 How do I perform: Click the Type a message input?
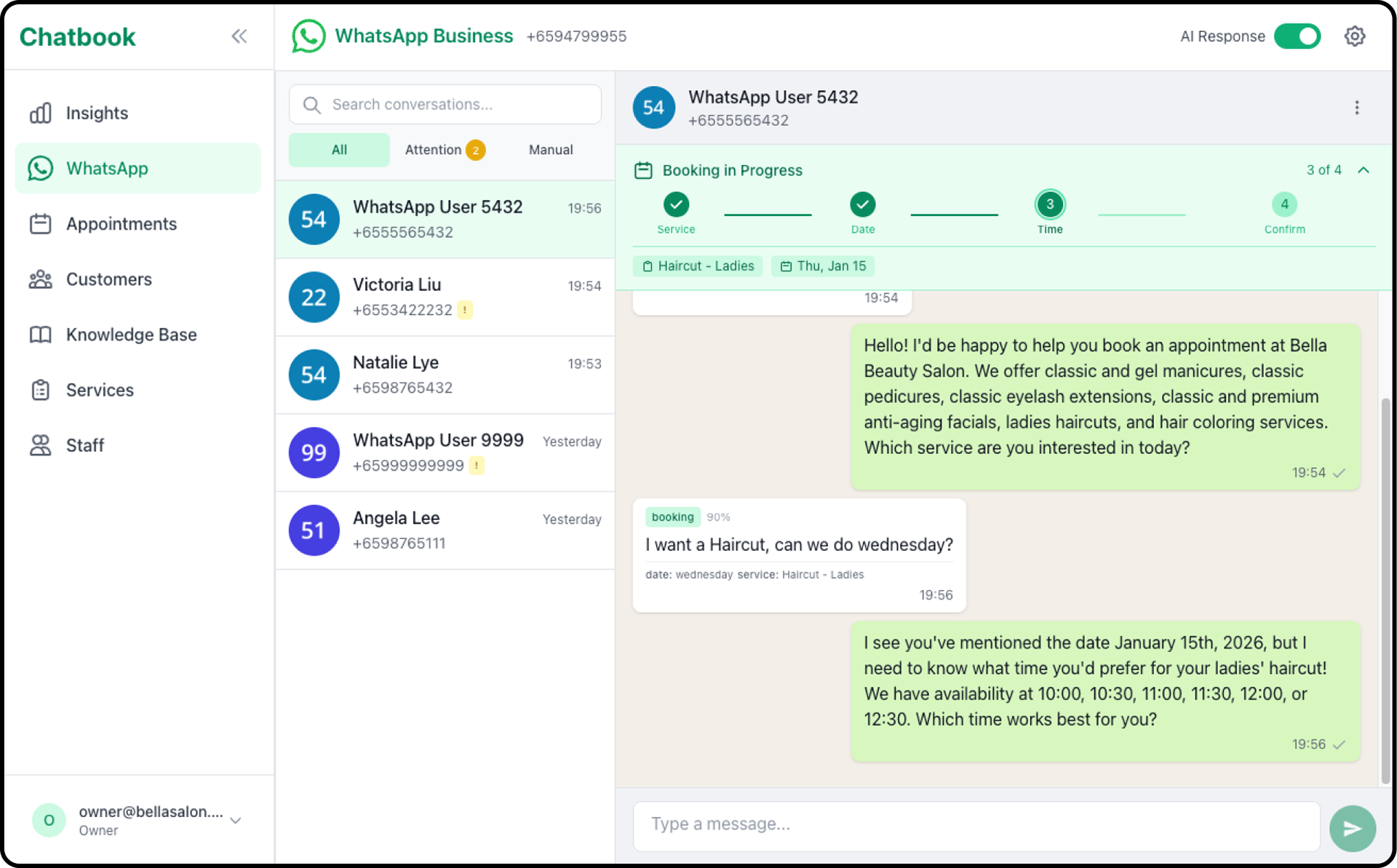(975, 824)
